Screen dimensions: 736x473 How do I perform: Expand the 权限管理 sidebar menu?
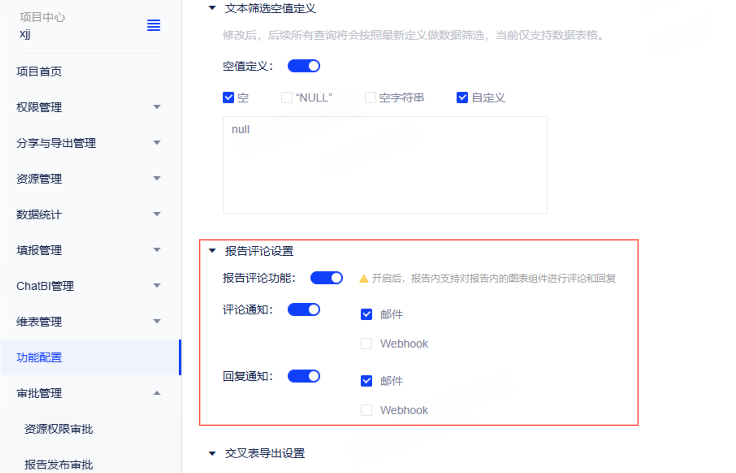(90, 107)
